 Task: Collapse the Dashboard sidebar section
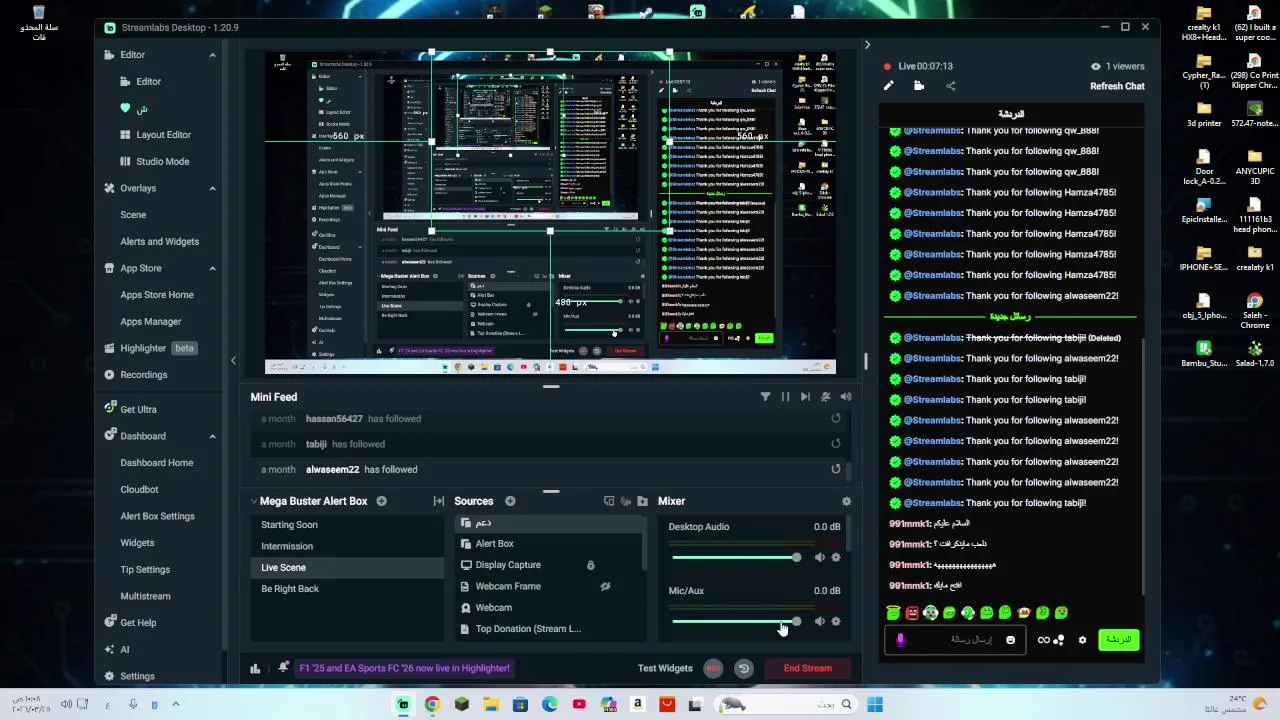(212, 436)
